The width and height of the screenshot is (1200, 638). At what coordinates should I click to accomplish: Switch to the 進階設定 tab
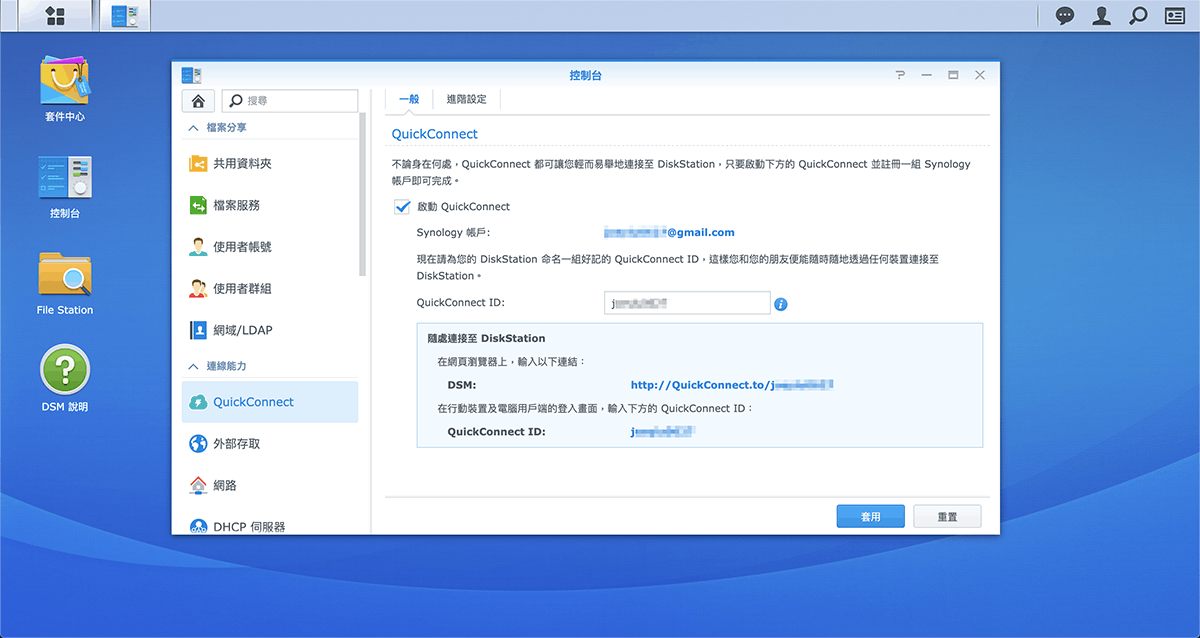tap(467, 99)
